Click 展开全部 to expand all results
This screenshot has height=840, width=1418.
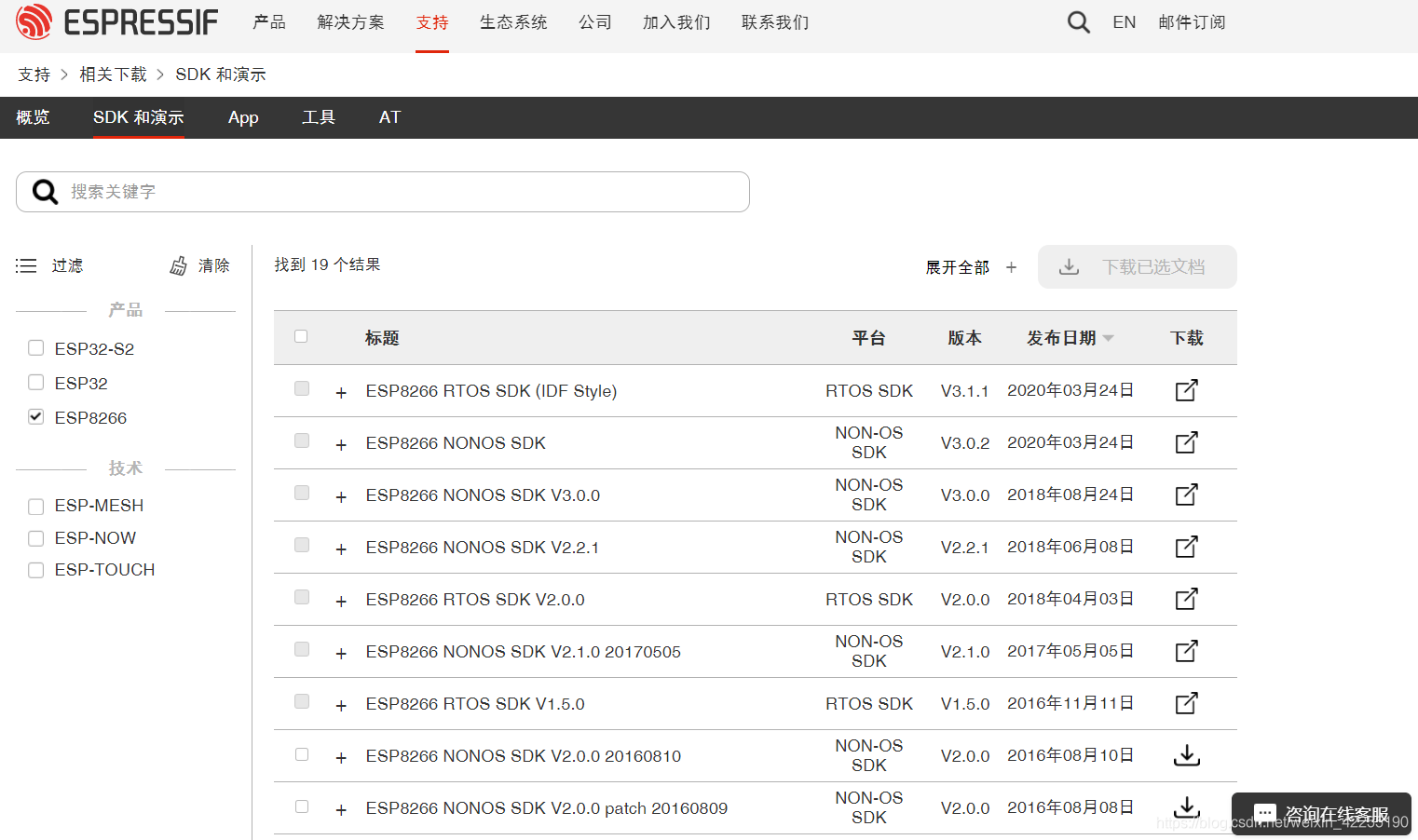[x=957, y=266]
